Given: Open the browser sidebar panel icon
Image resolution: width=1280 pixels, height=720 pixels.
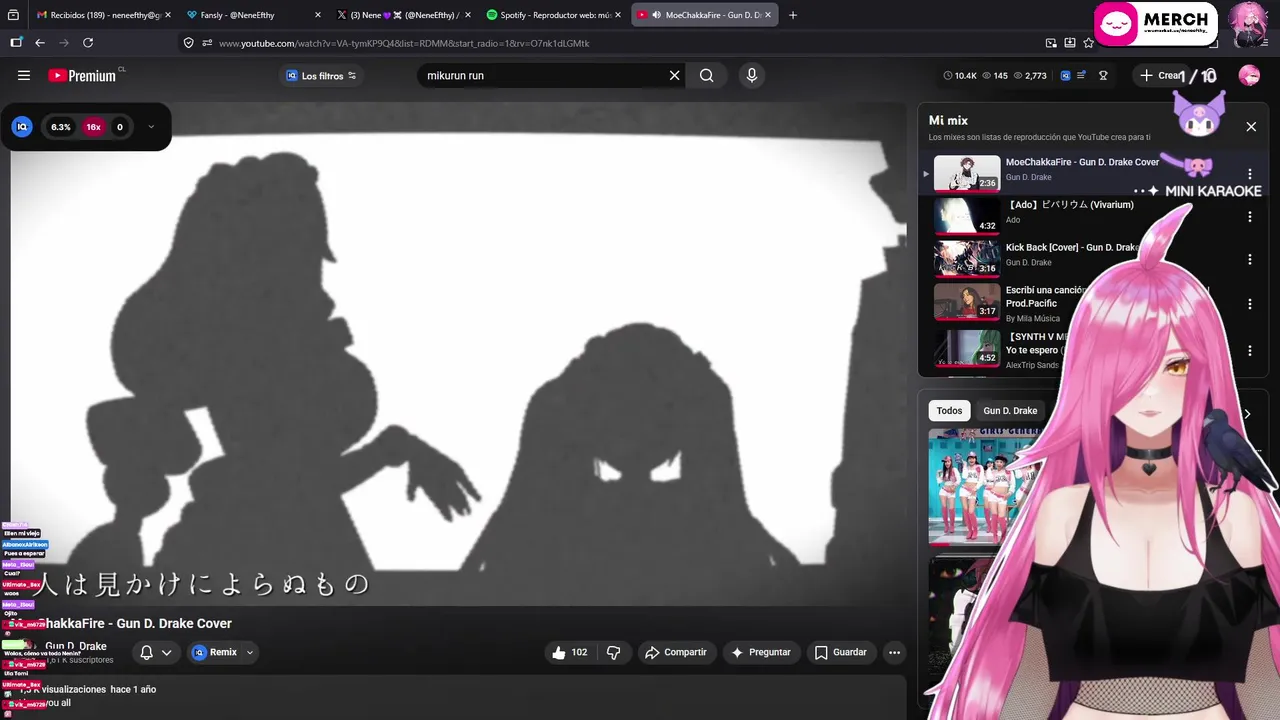Looking at the screenshot, I should pos(16,43).
